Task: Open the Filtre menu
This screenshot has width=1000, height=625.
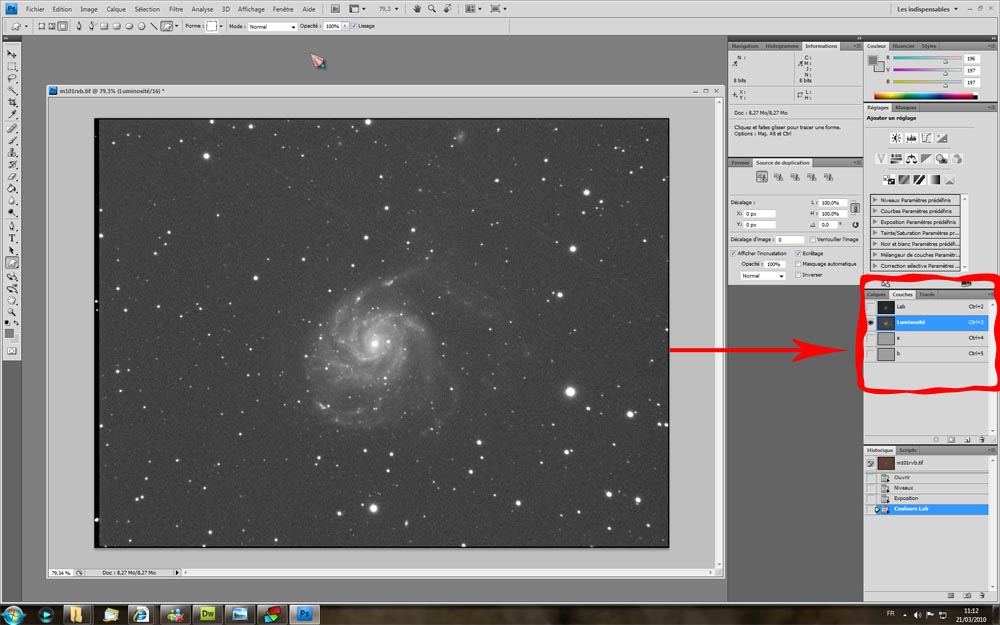Action: (176, 9)
